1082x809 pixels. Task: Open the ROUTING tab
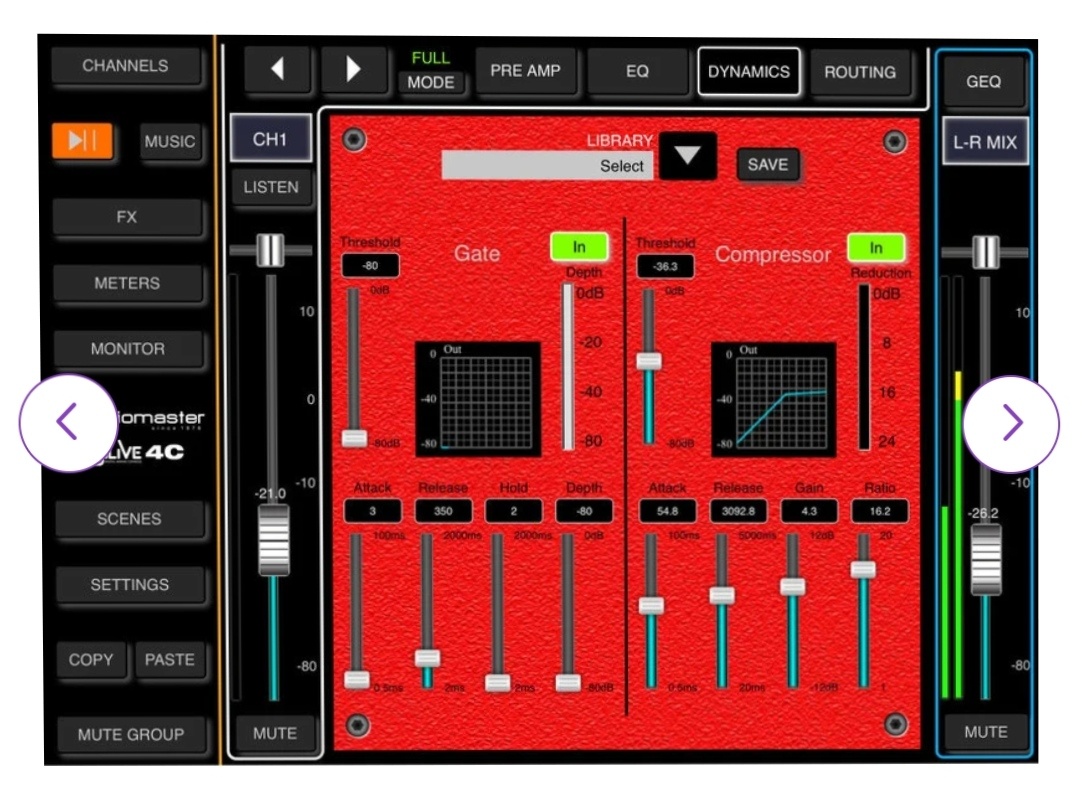point(859,72)
